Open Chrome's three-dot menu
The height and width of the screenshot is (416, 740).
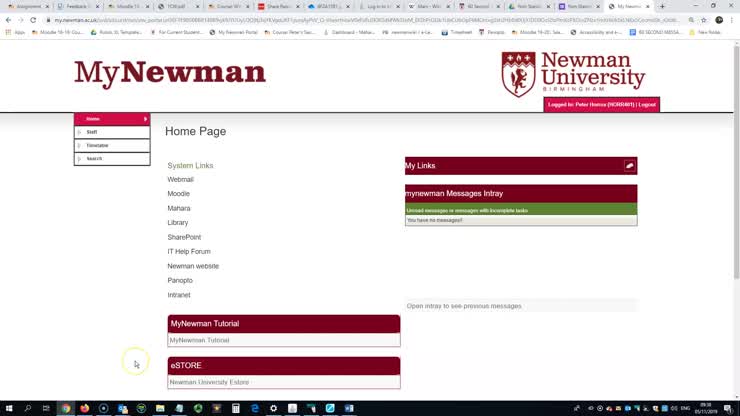(732, 20)
